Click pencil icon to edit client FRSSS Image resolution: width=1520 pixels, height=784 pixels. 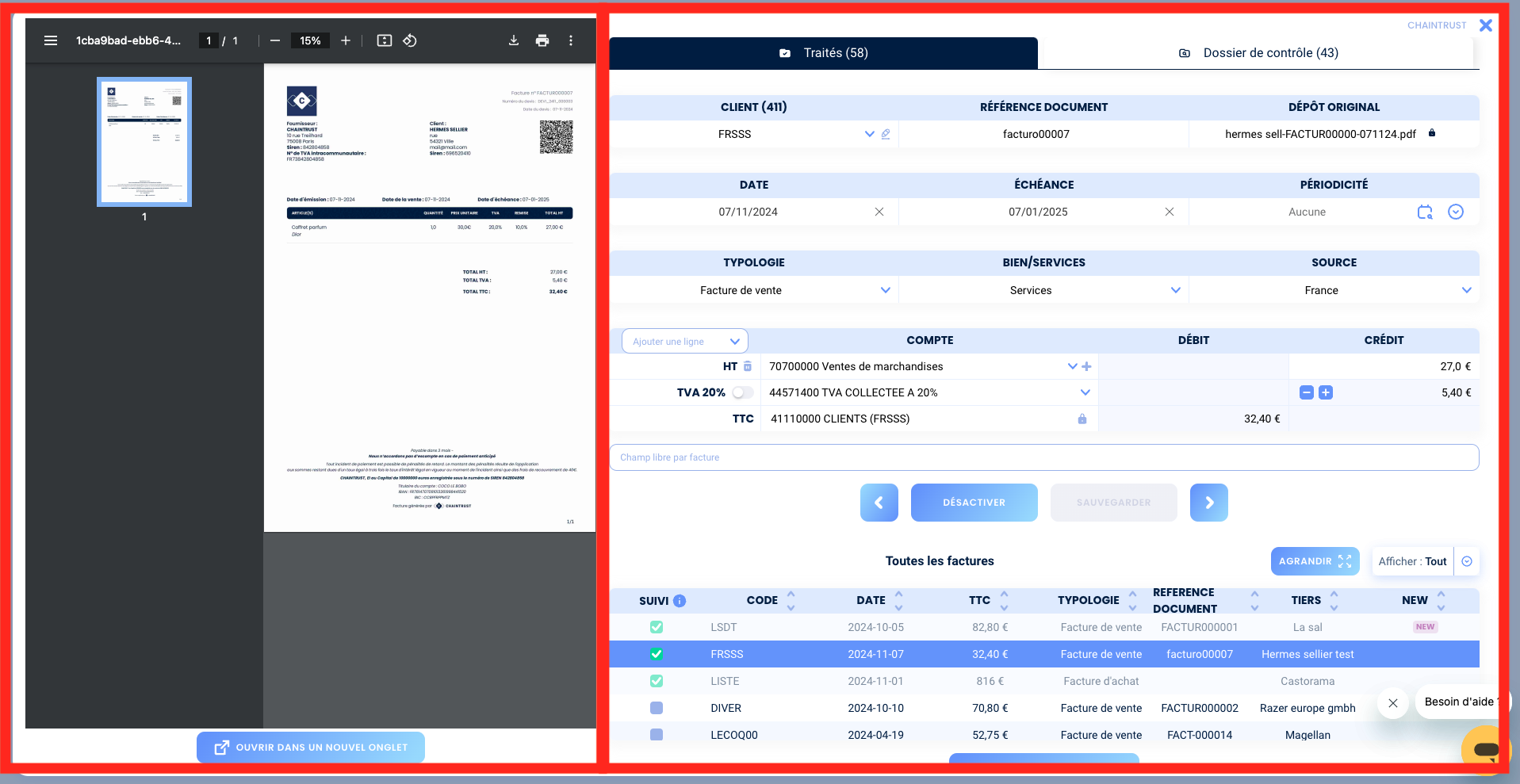coord(886,134)
